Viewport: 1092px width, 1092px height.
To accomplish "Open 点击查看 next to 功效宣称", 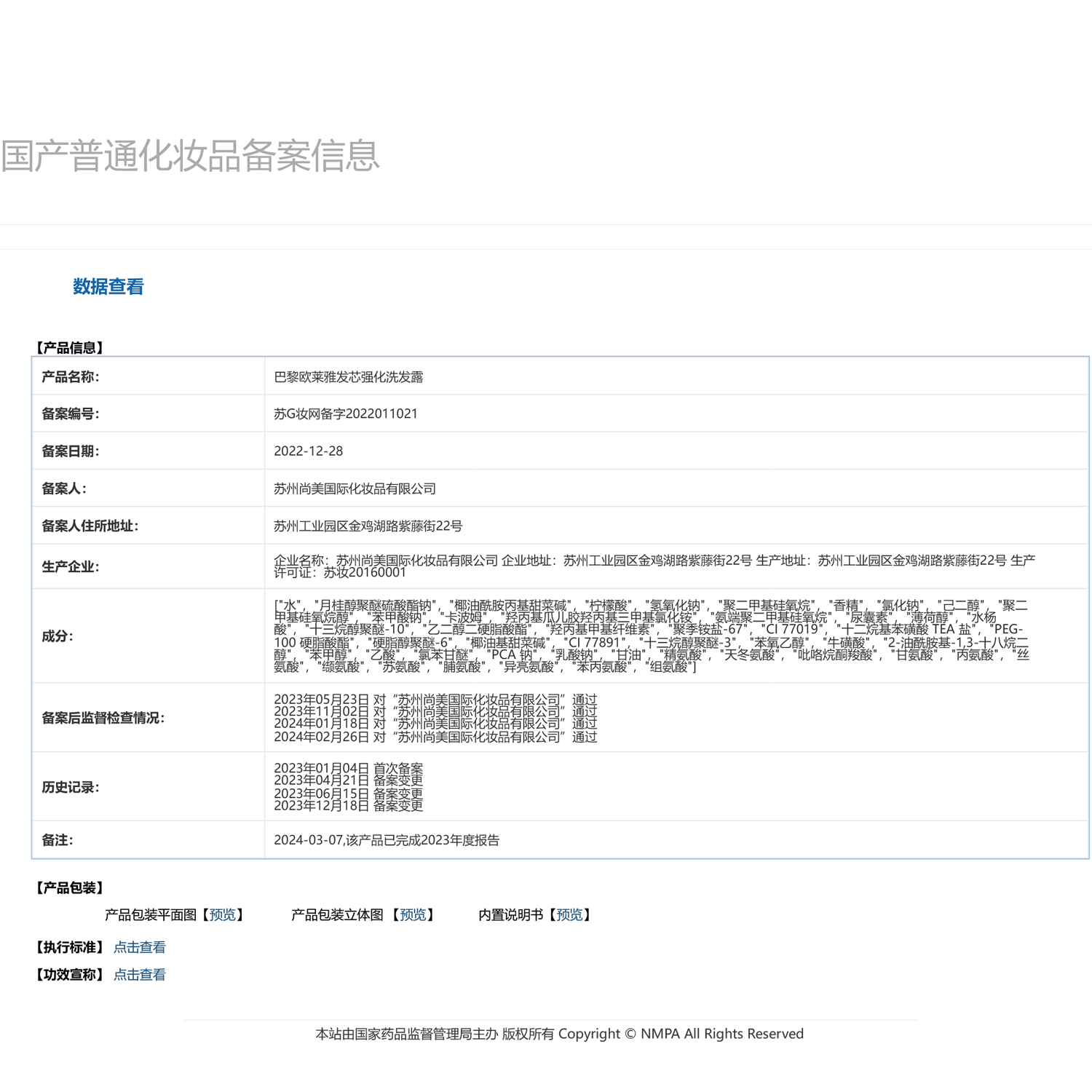I will pos(139,975).
